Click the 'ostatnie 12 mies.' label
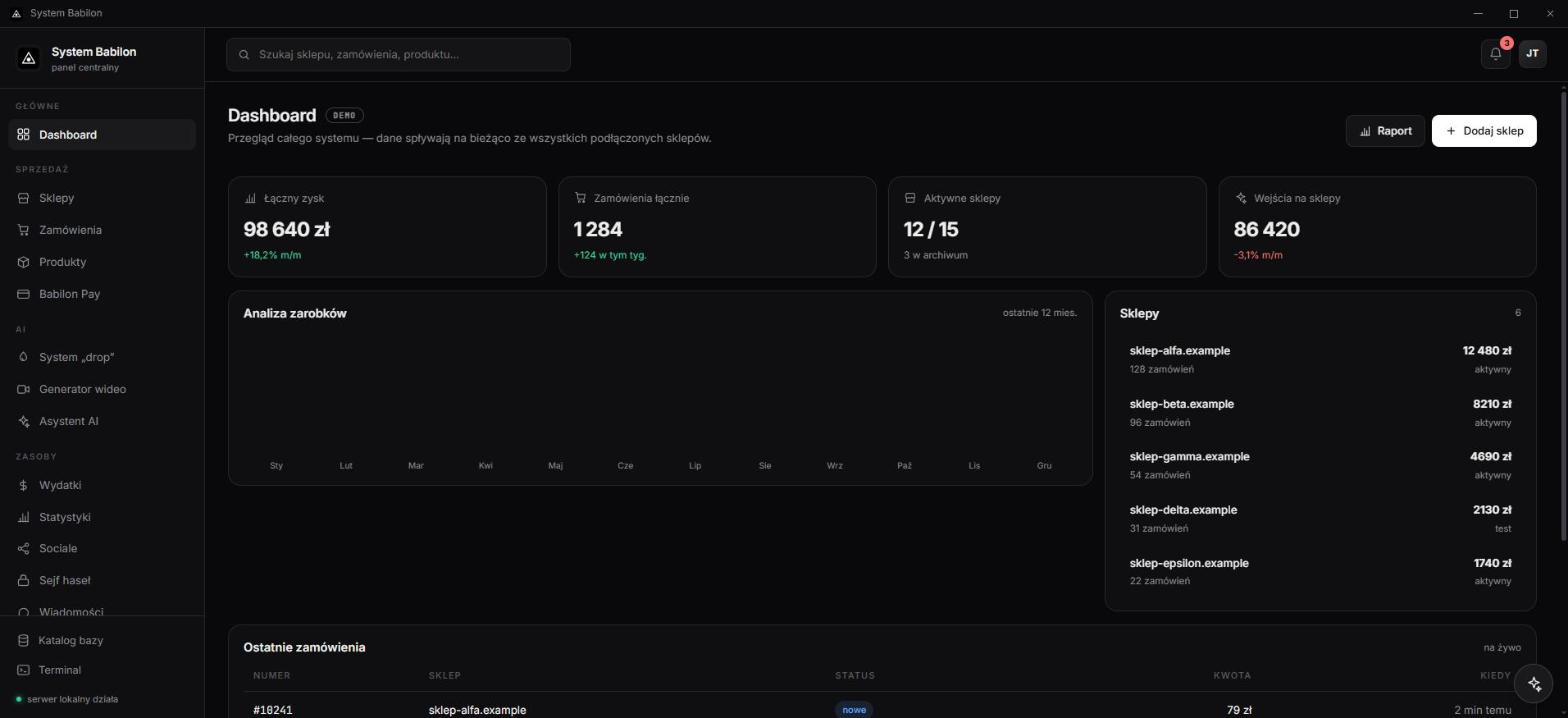The image size is (1568, 718). (1040, 313)
